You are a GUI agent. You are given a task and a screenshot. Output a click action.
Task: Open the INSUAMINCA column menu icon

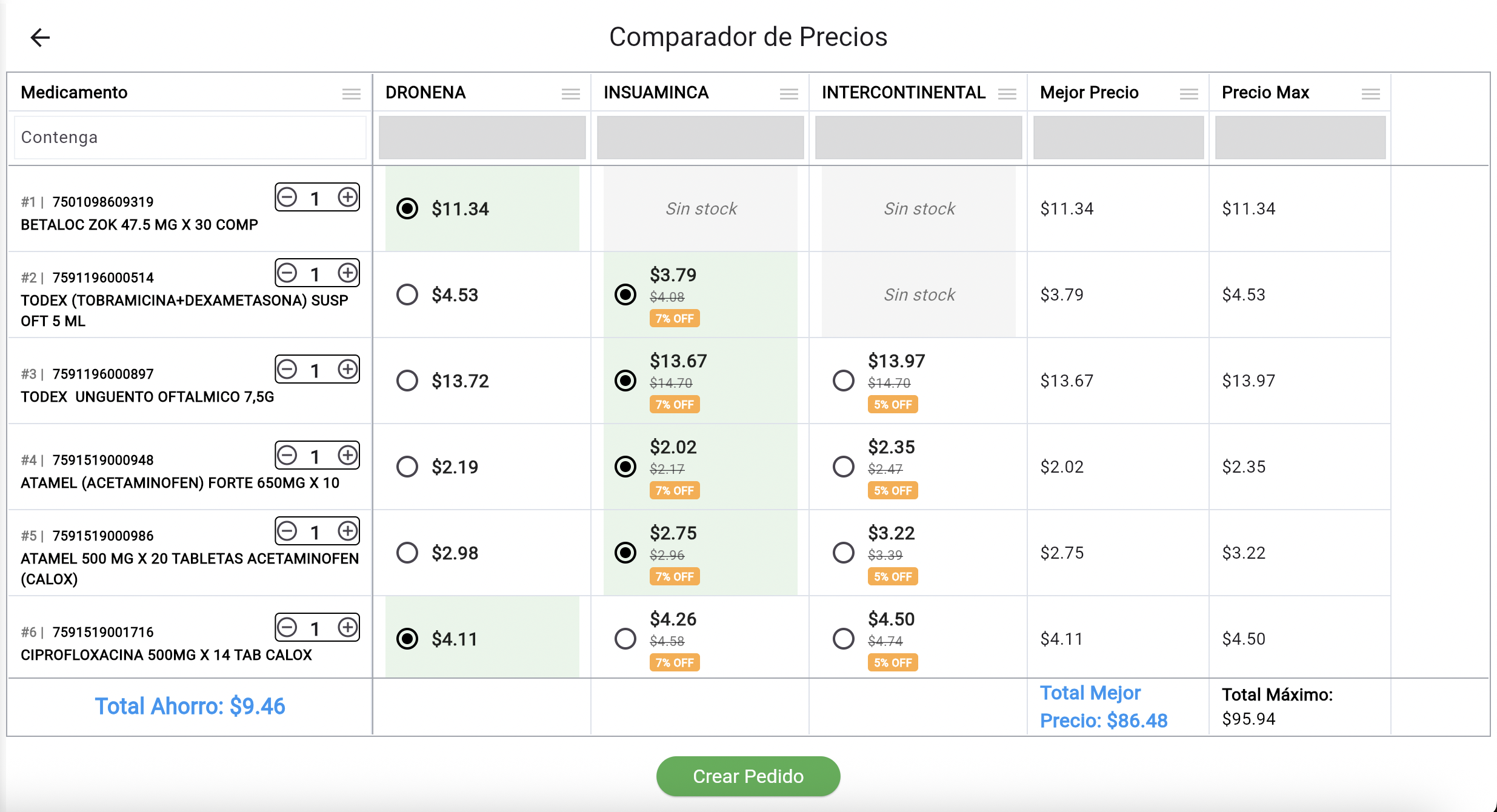(x=789, y=94)
